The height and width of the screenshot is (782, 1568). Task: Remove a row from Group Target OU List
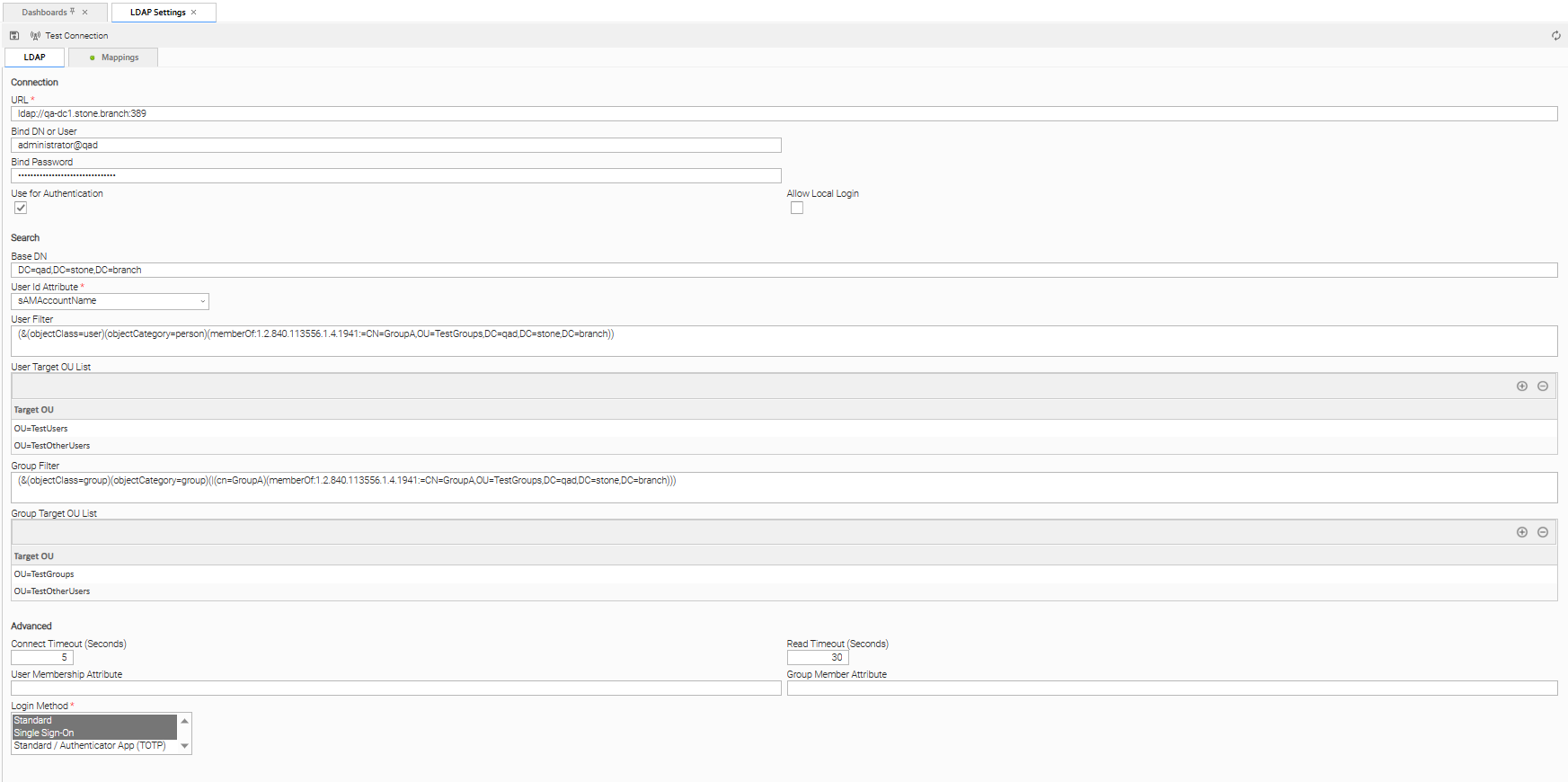1543,532
